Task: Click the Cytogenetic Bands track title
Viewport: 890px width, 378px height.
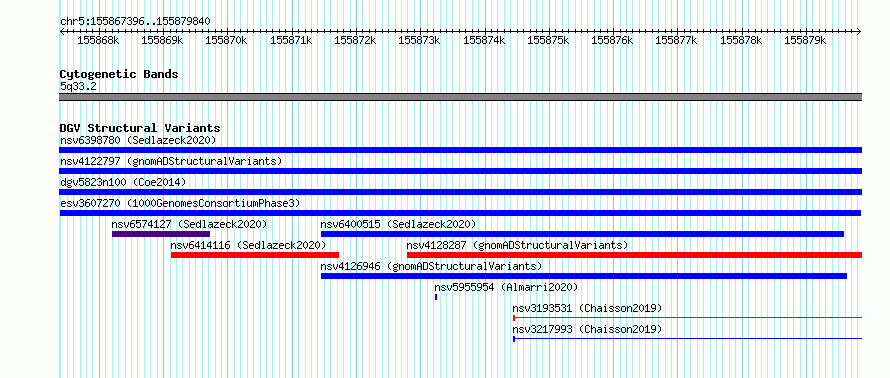Action: pyautogui.click(x=119, y=74)
